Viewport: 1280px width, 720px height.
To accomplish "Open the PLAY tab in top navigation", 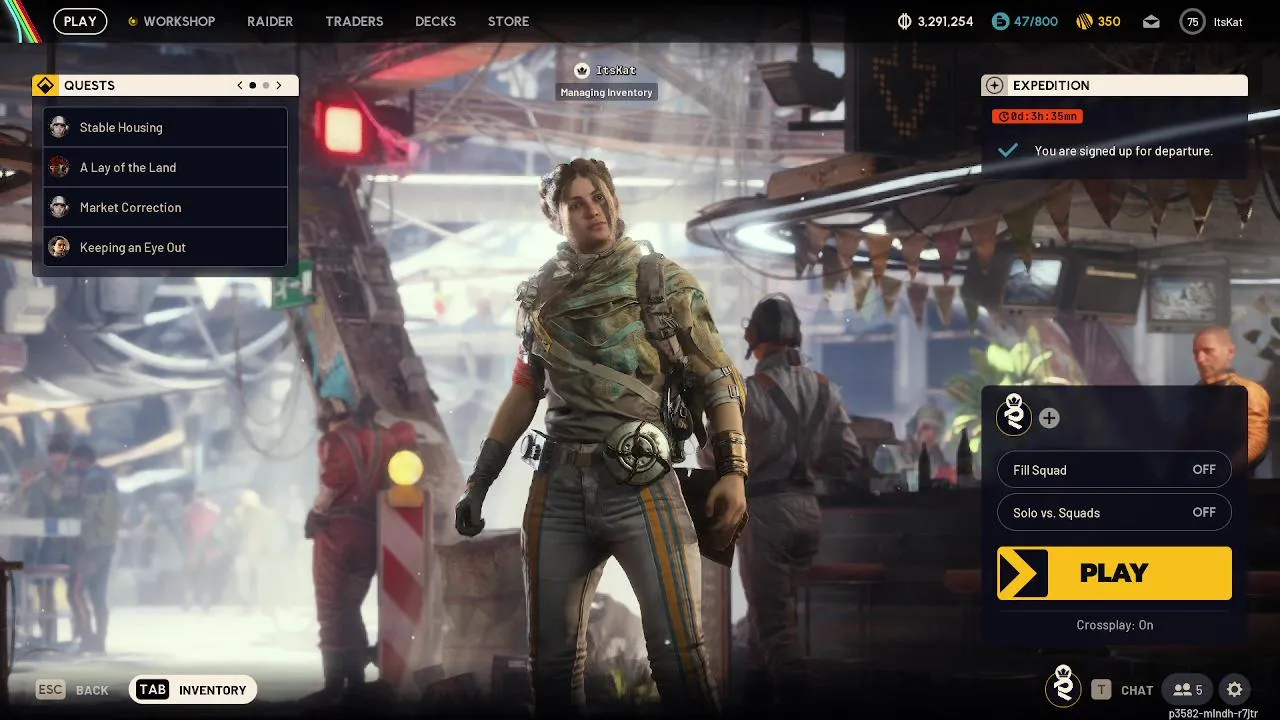I will [x=80, y=21].
